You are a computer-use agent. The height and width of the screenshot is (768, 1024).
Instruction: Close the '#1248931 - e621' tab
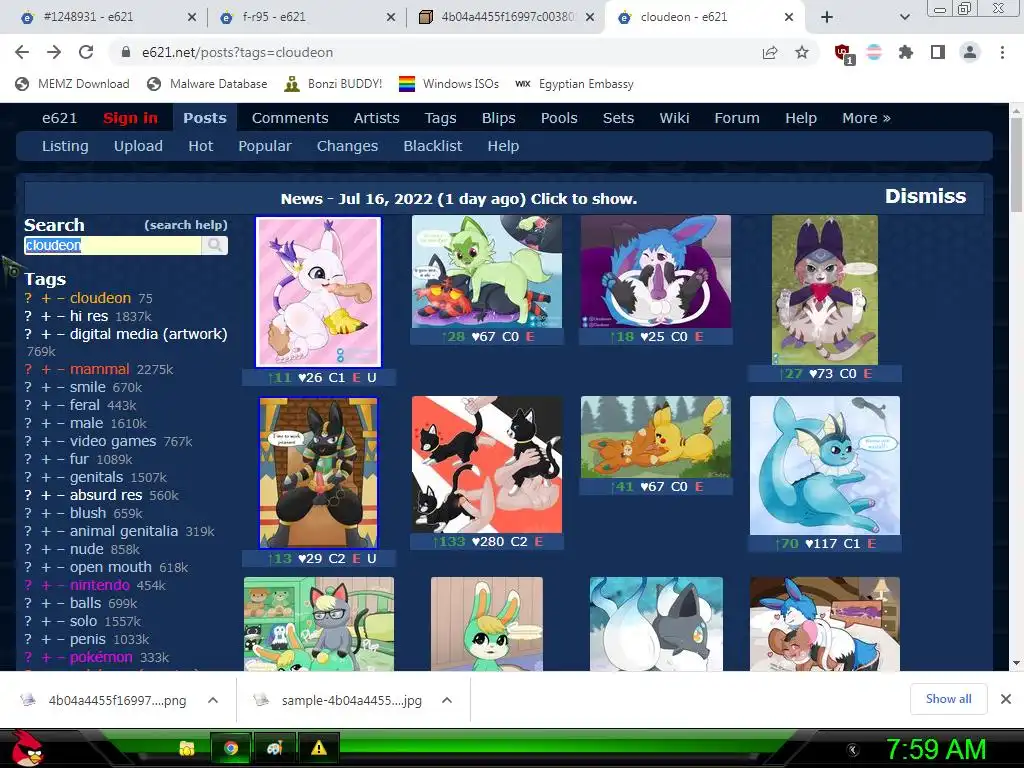(191, 17)
